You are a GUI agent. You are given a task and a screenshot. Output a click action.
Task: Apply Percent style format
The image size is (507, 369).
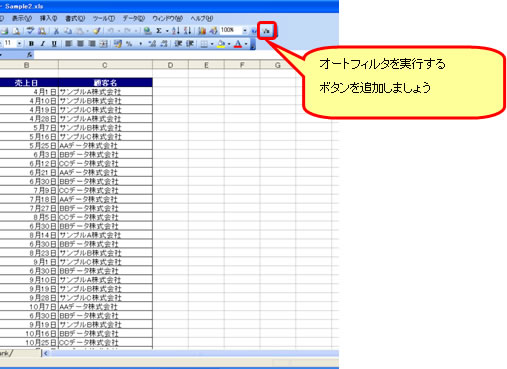coord(129,44)
